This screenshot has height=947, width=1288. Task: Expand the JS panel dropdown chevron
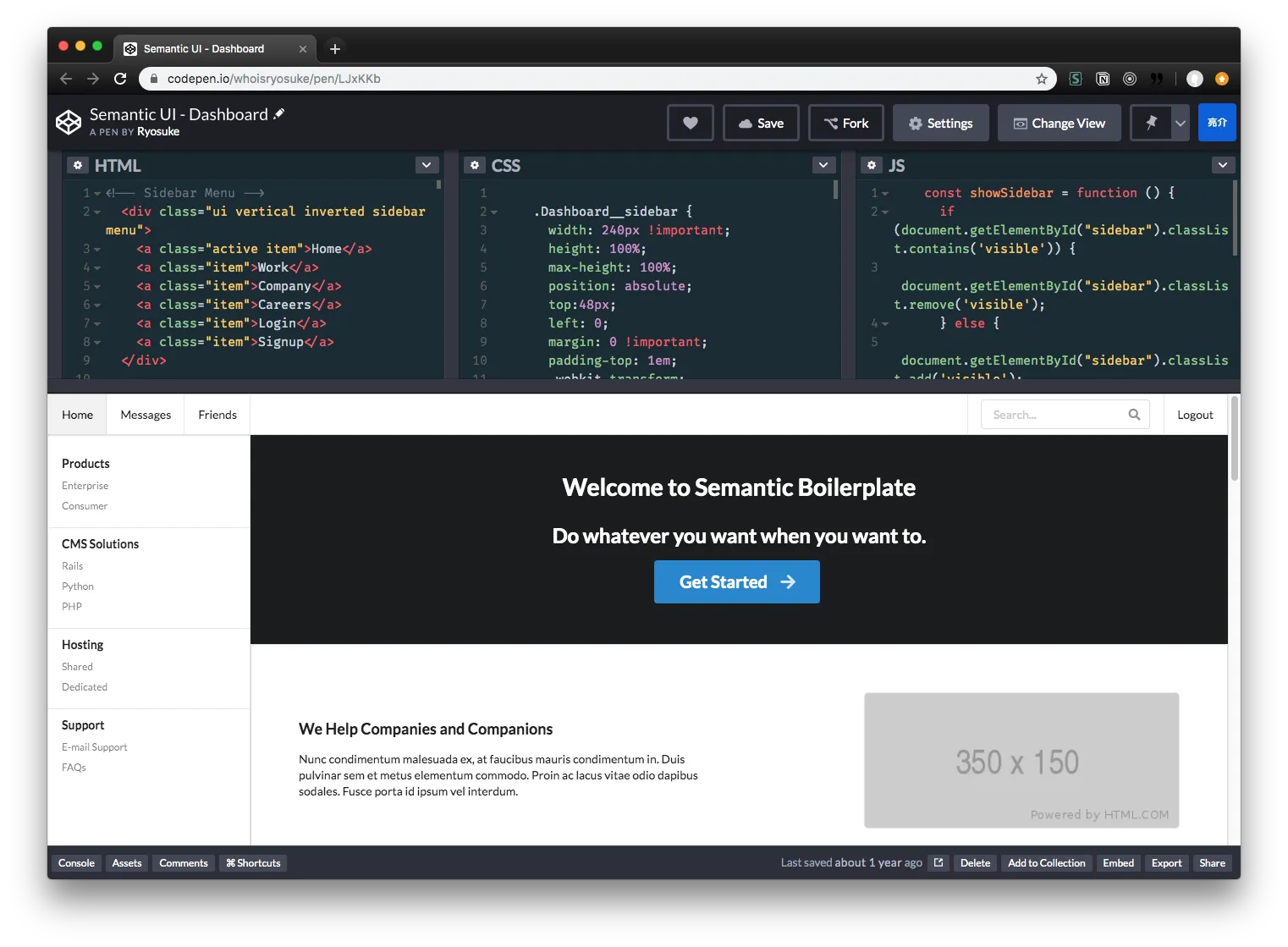pos(1223,164)
